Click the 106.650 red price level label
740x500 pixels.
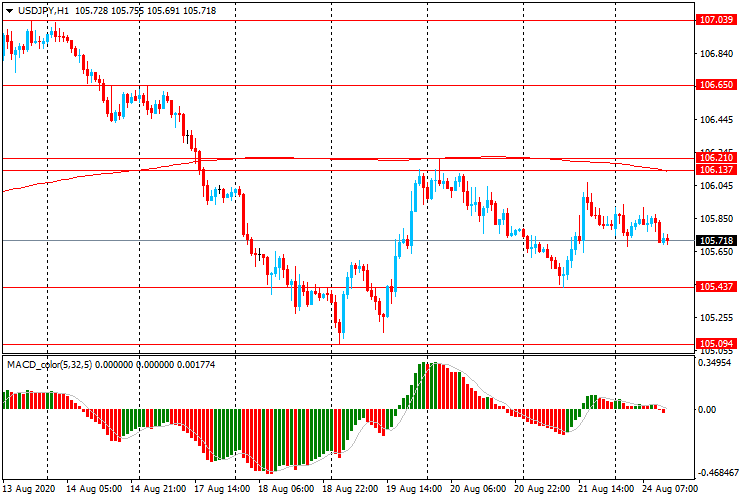click(x=716, y=85)
